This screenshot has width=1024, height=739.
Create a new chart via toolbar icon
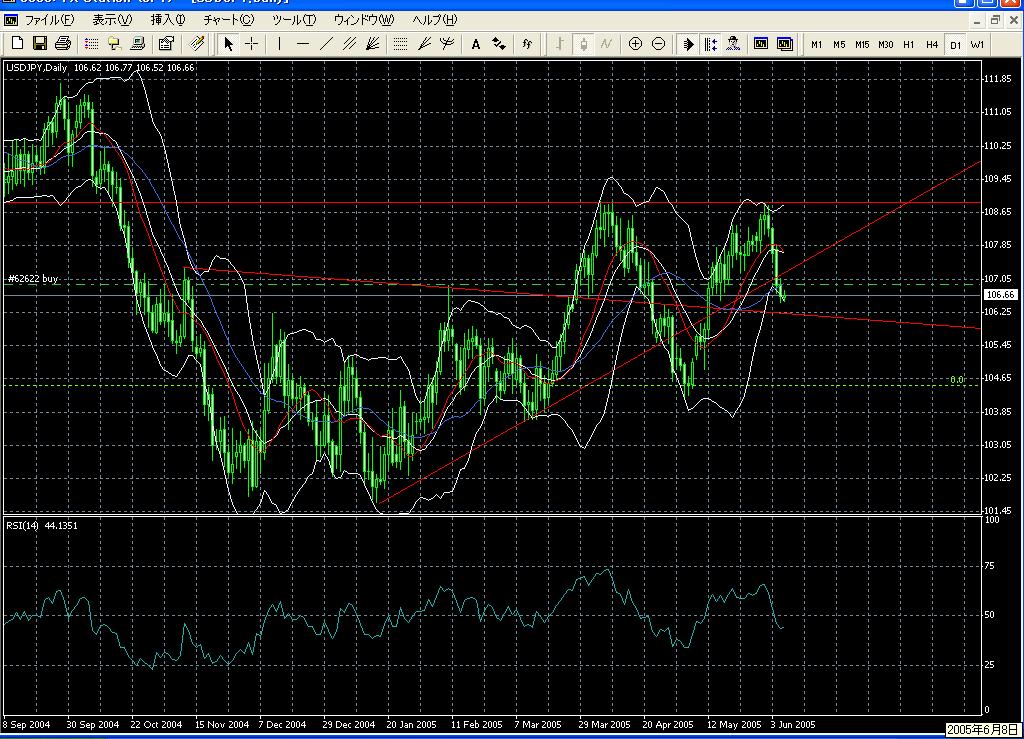point(18,44)
